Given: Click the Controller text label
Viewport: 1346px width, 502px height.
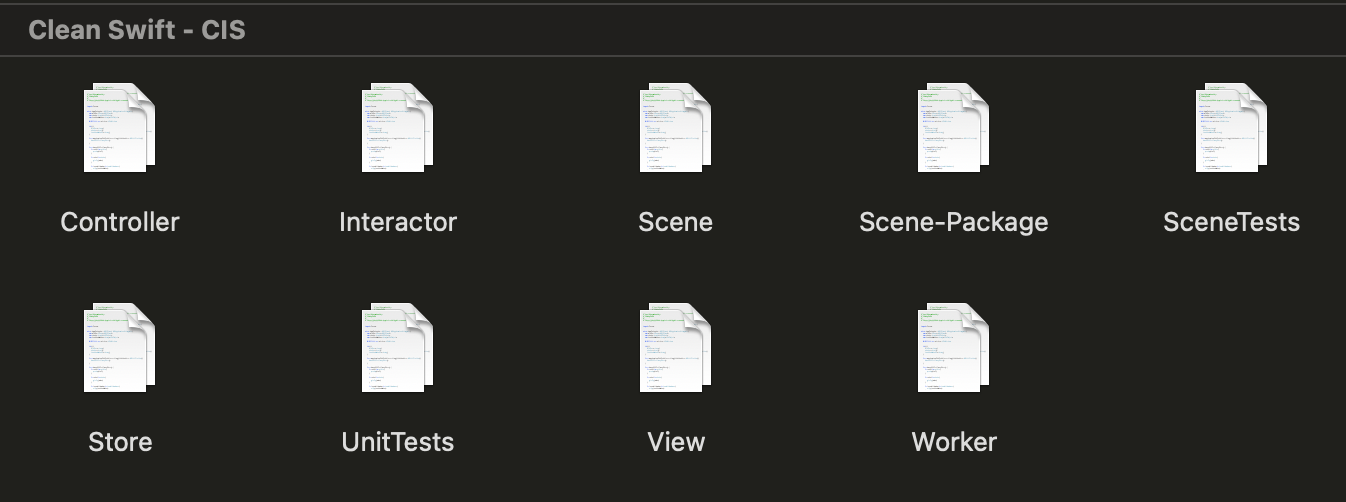Looking at the screenshot, I should [x=120, y=222].
